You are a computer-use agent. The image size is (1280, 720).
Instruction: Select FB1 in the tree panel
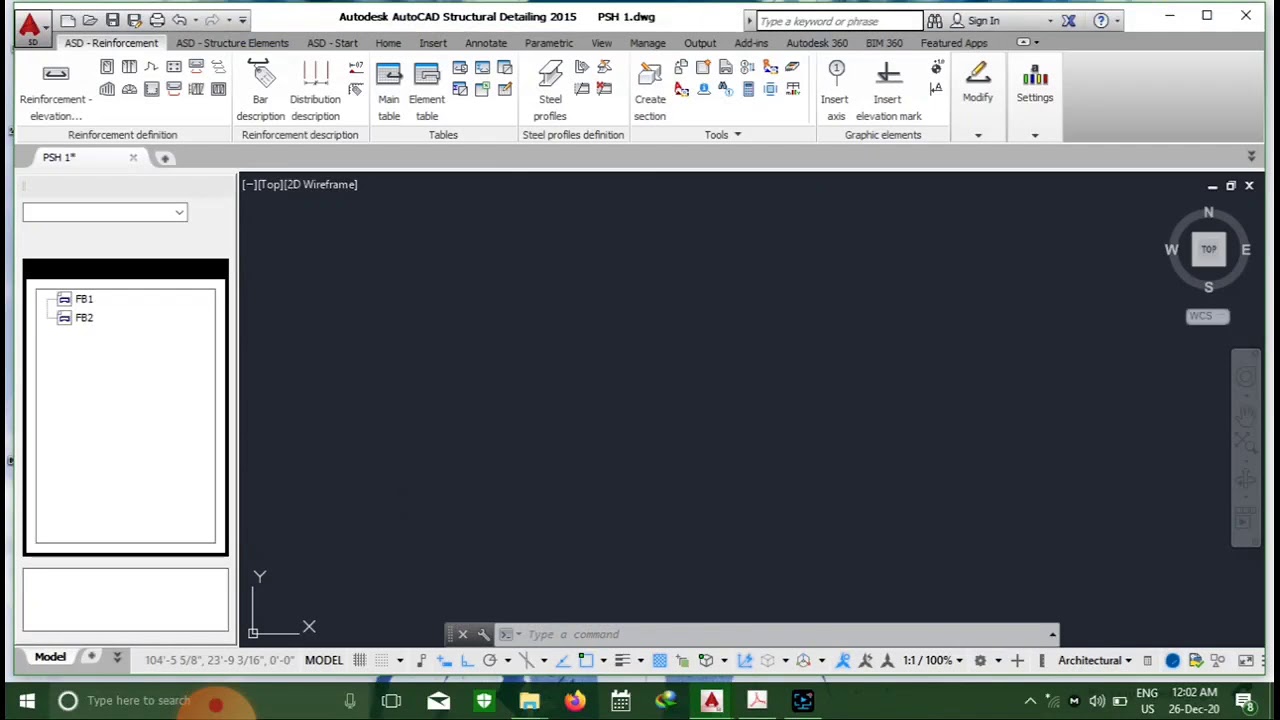point(84,299)
